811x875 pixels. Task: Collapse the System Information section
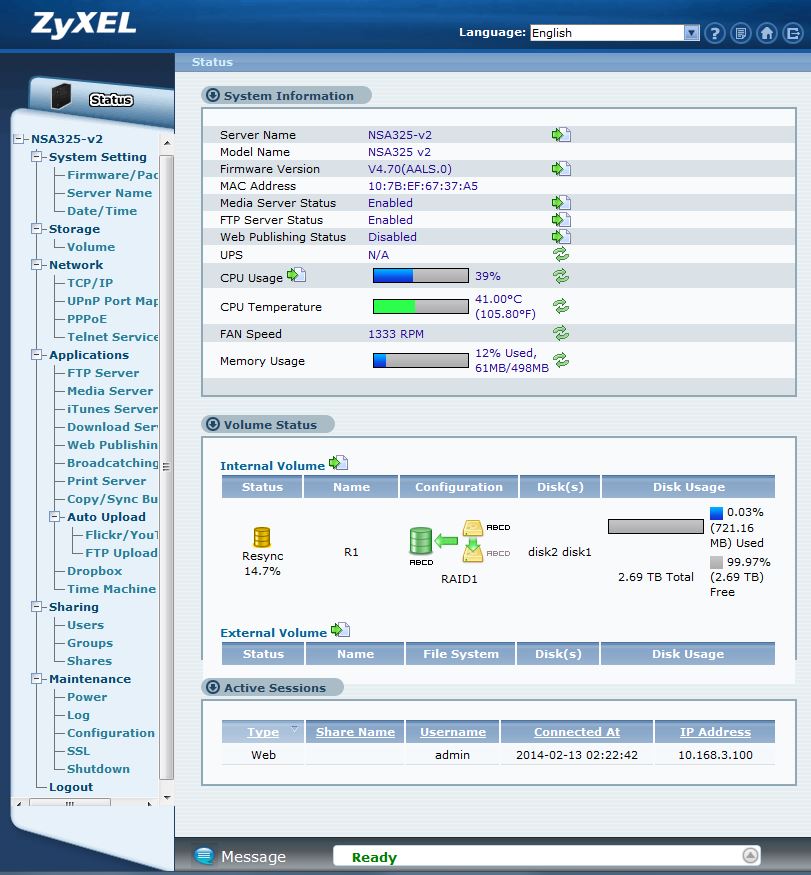tap(213, 95)
